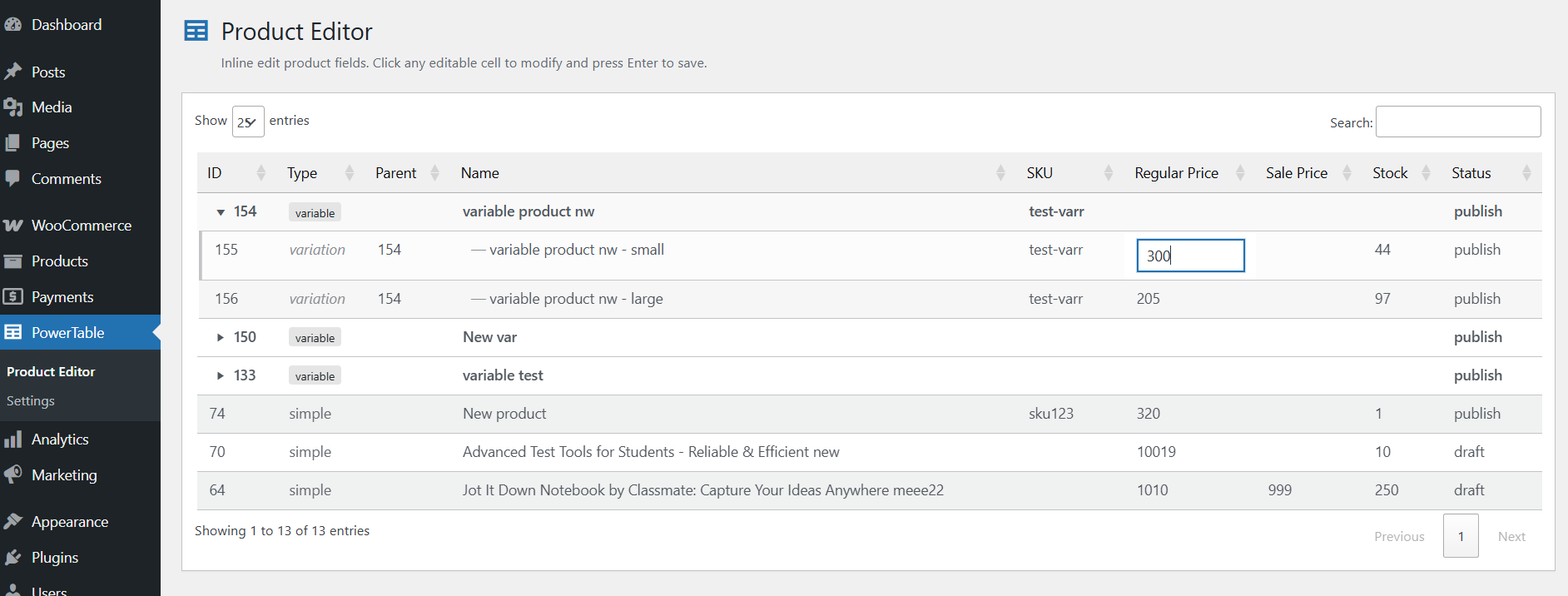Image resolution: width=1568 pixels, height=596 pixels.
Task: Open the Show entries dropdown
Action: (x=248, y=122)
